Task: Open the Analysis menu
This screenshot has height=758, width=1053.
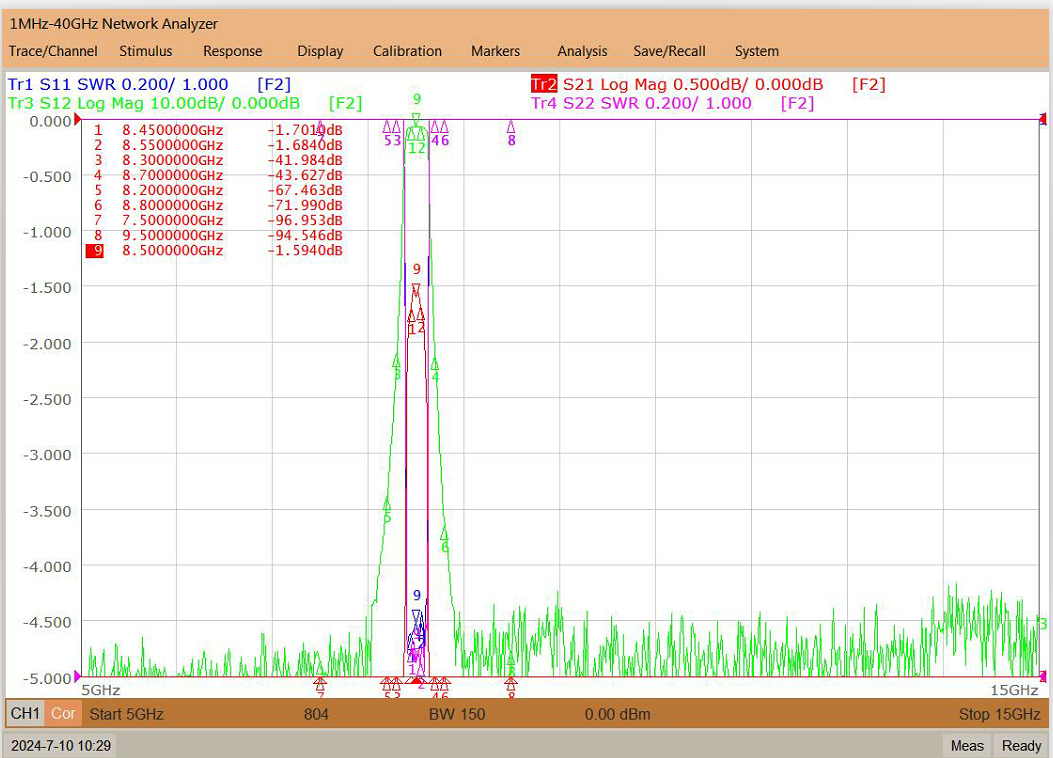Action: 582,51
